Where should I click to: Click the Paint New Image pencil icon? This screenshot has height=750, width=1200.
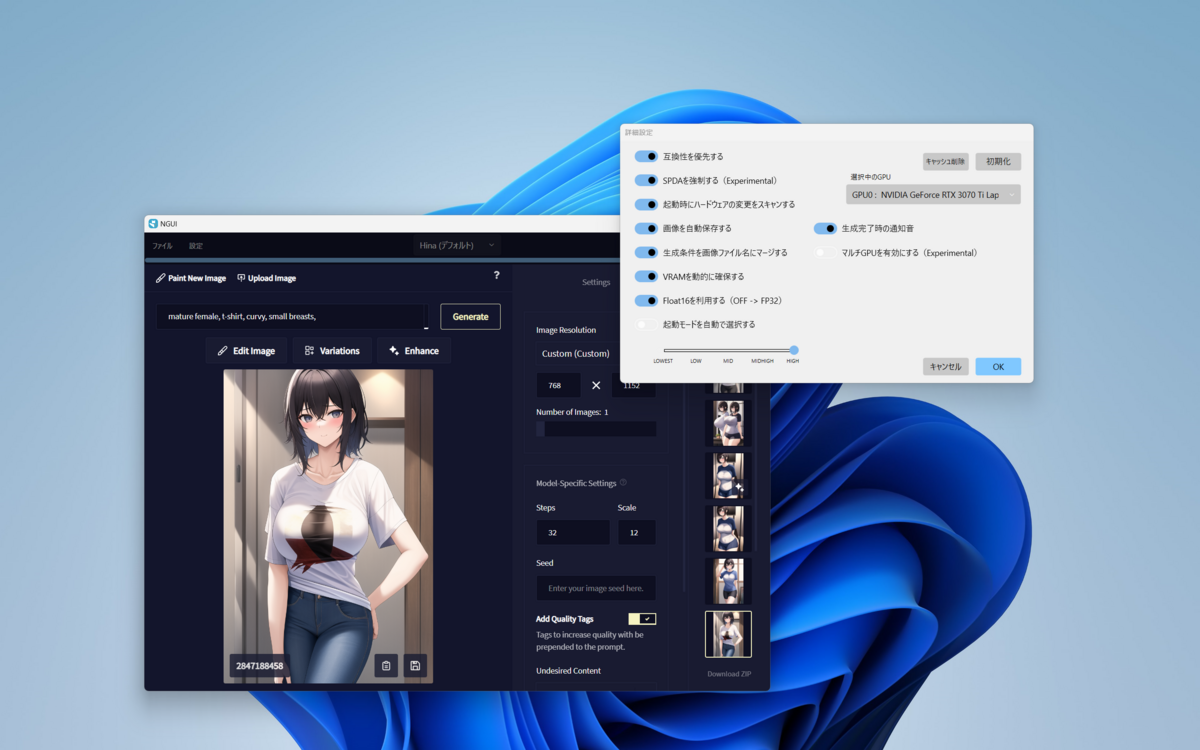[161, 278]
